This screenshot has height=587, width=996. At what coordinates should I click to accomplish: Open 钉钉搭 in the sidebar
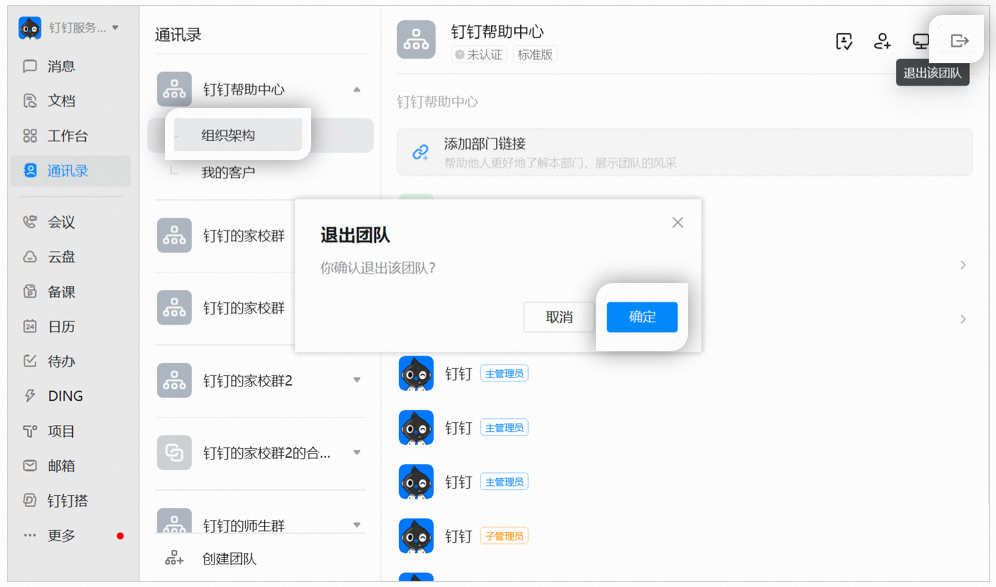pyautogui.click(x=67, y=501)
